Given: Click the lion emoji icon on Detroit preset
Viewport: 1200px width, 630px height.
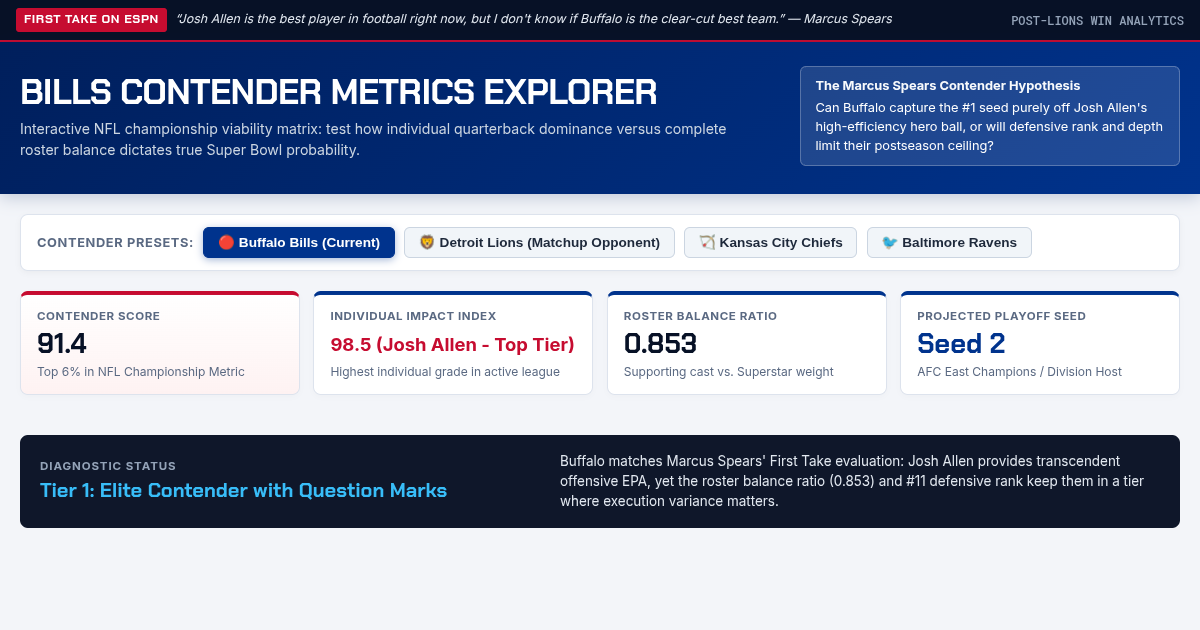Looking at the screenshot, I should (427, 242).
